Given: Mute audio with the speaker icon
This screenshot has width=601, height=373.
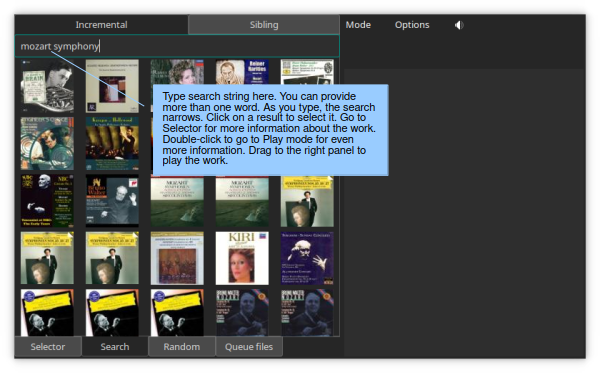Looking at the screenshot, I should 459,25.
